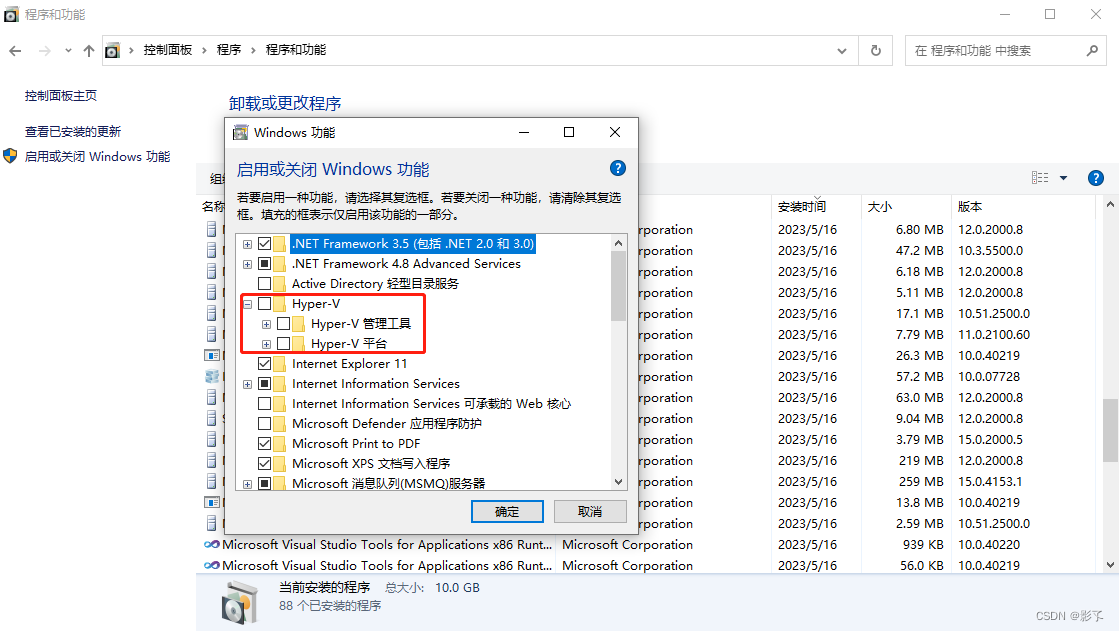The image size is (1119, 631).
Task: Toggle Internet Information Services checkbox
Action: (x=264, y=383)
